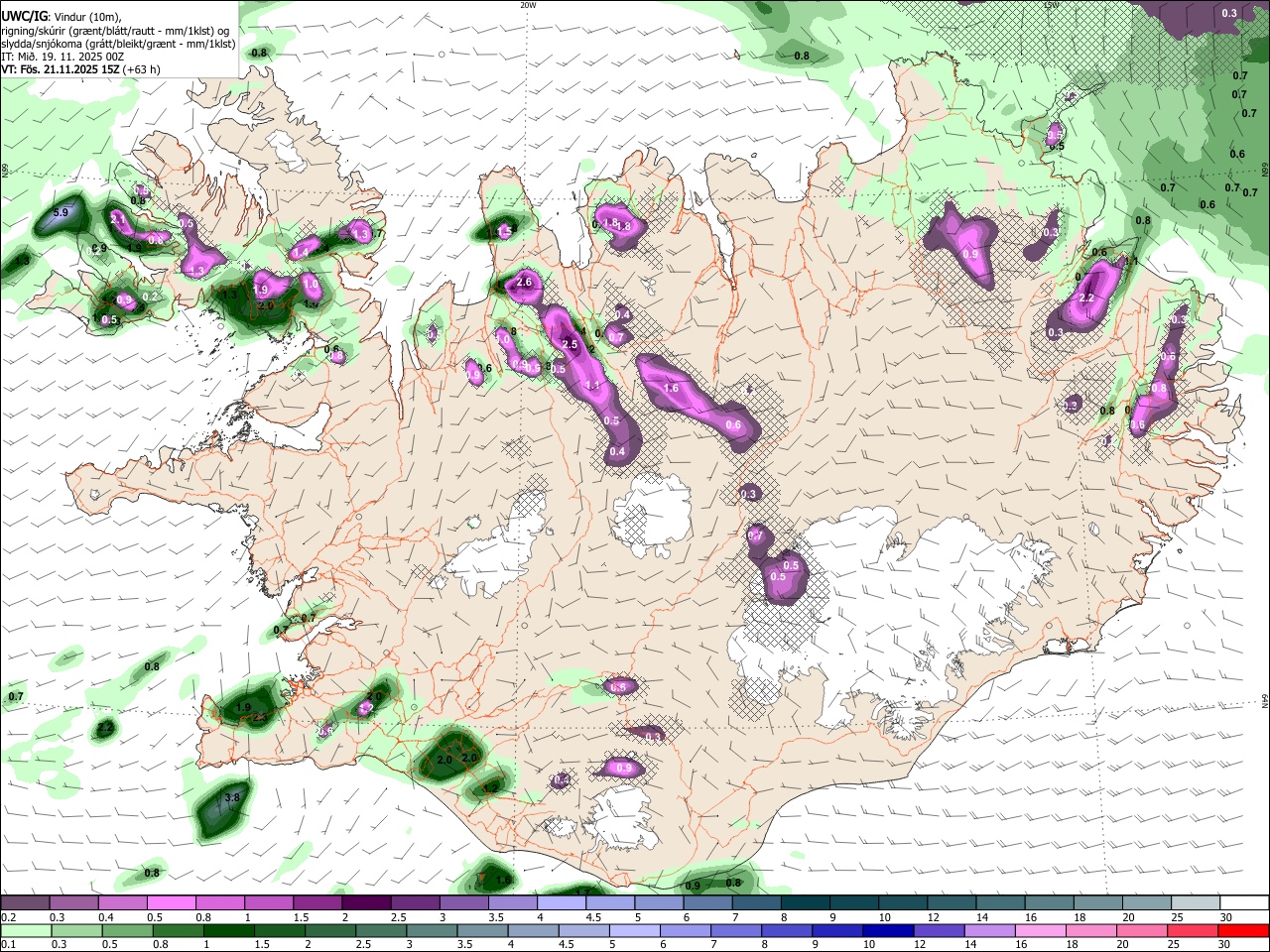Pick bright pink swatch between 0.5 and 0.8, upper legend
The height and width of the screenshot is (952, 1270).
[x=172, y=903]
